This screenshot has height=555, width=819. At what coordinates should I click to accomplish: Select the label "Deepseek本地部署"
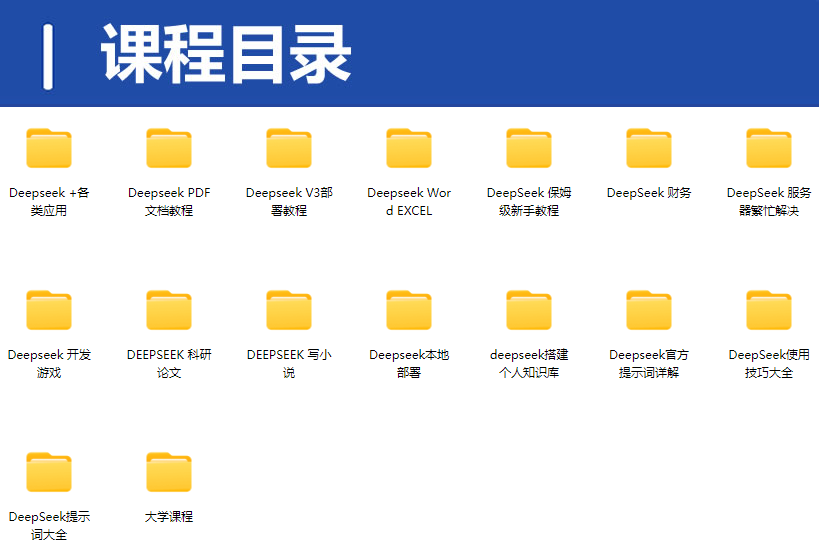pos(409,363)
